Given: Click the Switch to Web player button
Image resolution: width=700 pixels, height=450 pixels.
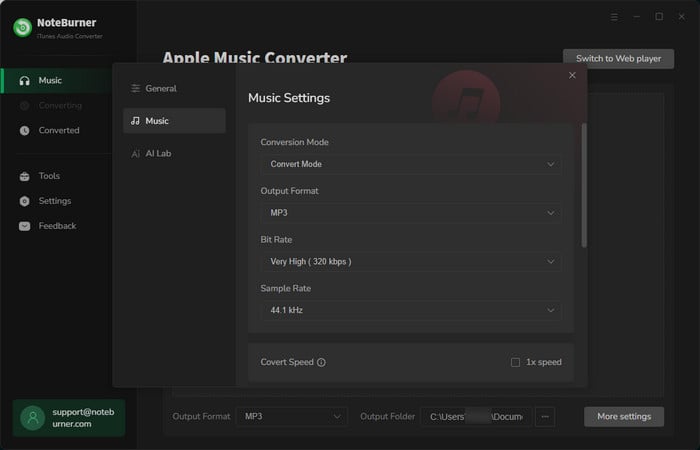Looking at the screenshot, I should tap(618, 58).
